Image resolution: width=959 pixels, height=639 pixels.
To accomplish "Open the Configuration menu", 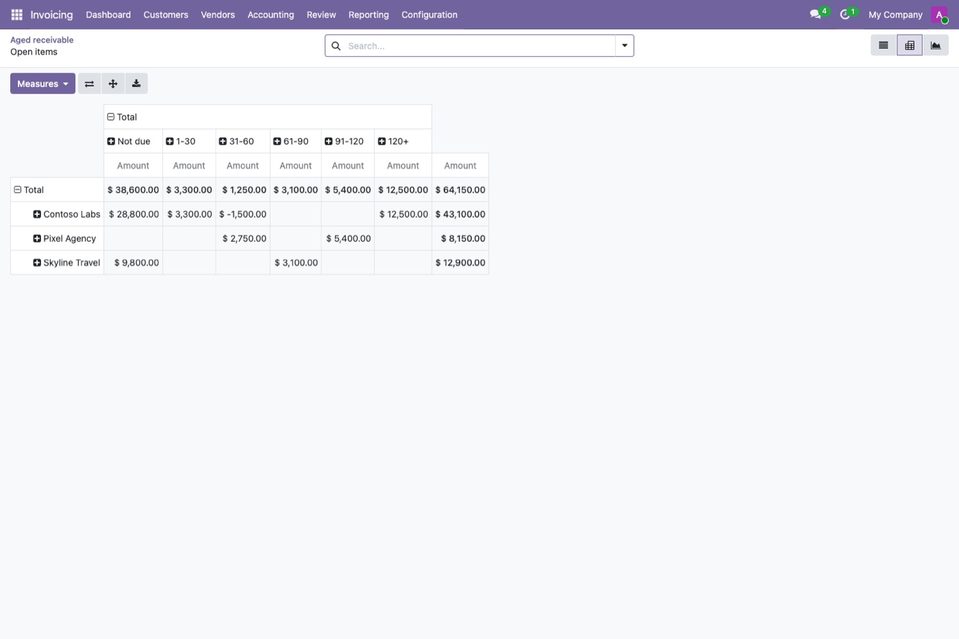I will tap(429, 15).
